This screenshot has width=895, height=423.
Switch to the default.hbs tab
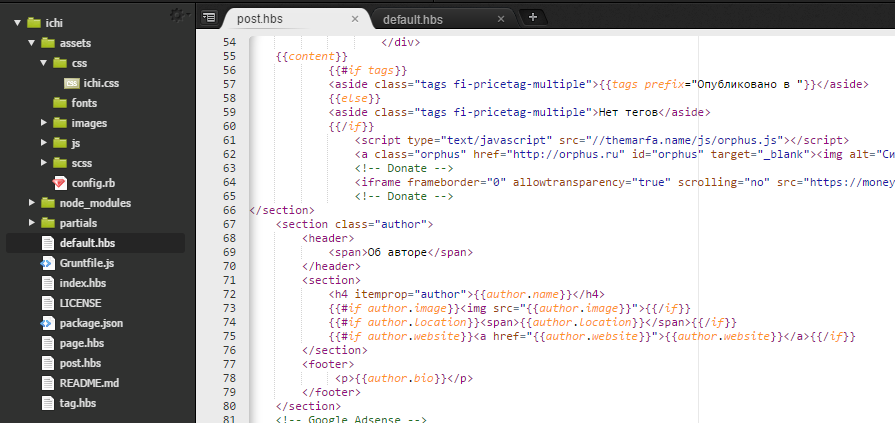tap(413, 19)
